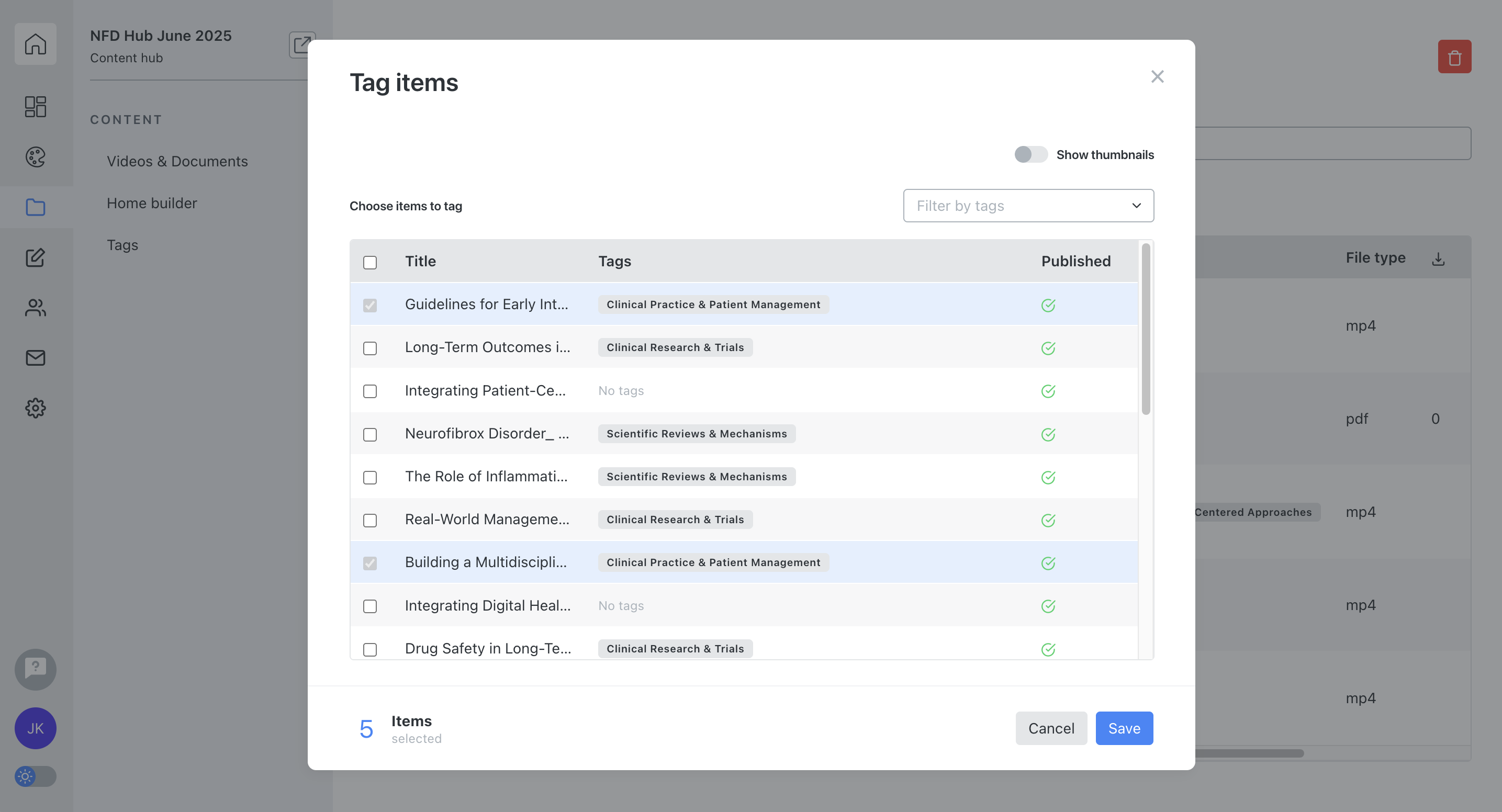The height and width of the screenshot is (812, 1502).
Task: Close the Tag items dialog
Action: pos(1158,76)
